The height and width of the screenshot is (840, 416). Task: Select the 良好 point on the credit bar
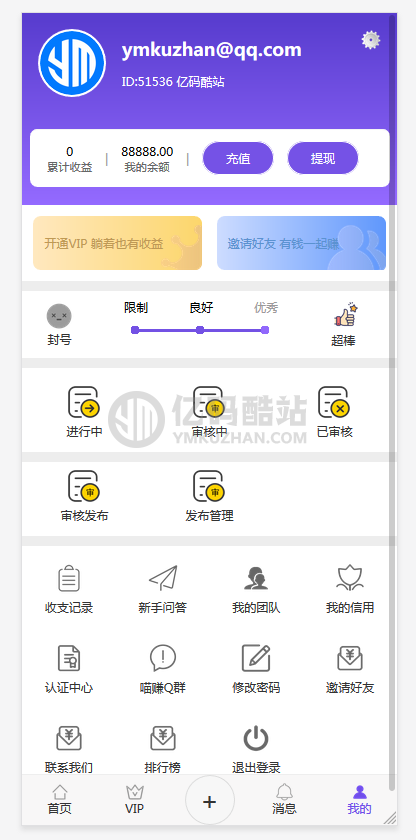point(200,330)
